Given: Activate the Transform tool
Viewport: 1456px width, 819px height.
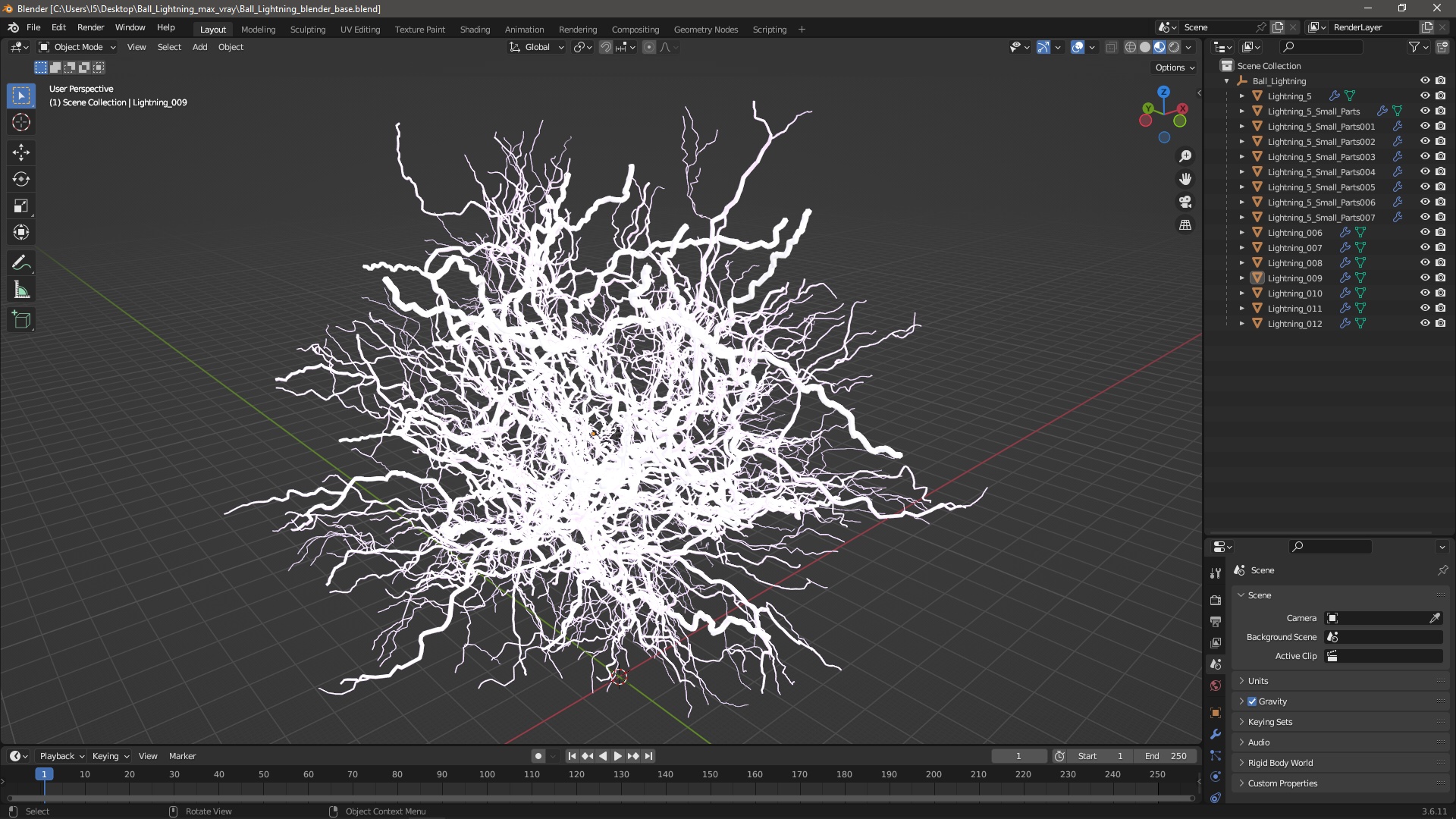Looking at the screenshot, I should coord(21,232).
